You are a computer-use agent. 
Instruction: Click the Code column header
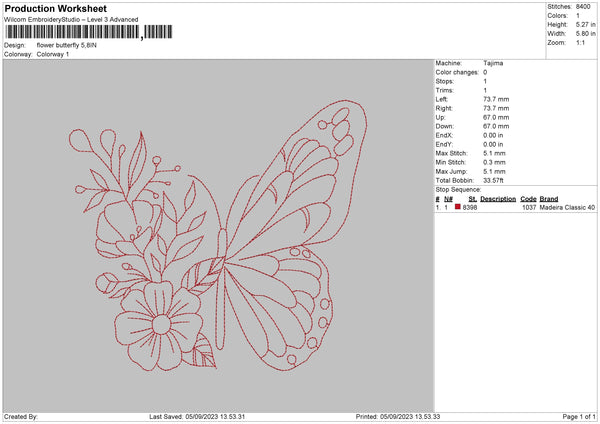[x=528, y=199]
